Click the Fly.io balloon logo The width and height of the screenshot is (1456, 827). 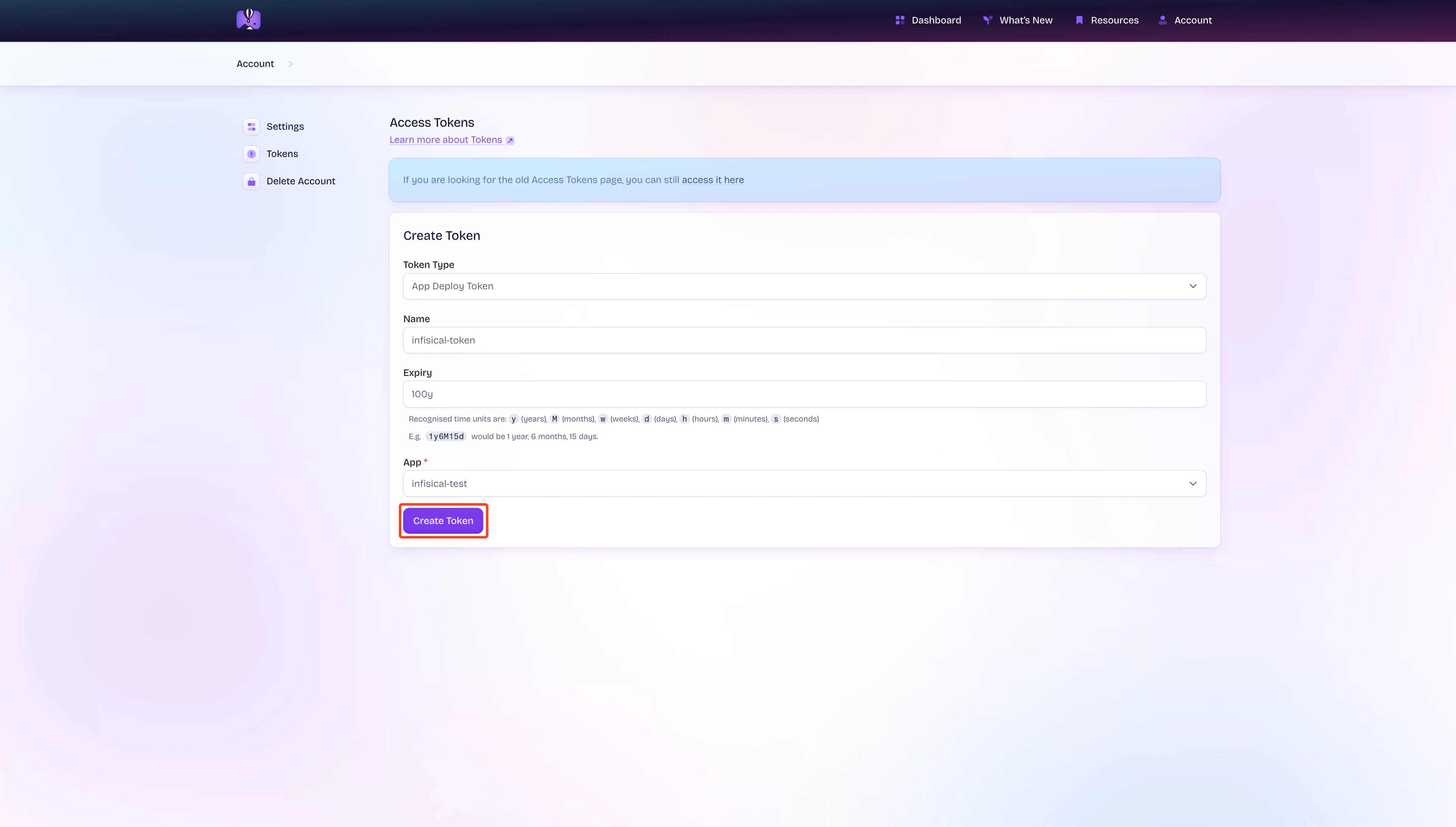pyautogui.click(x=249, y=19)
